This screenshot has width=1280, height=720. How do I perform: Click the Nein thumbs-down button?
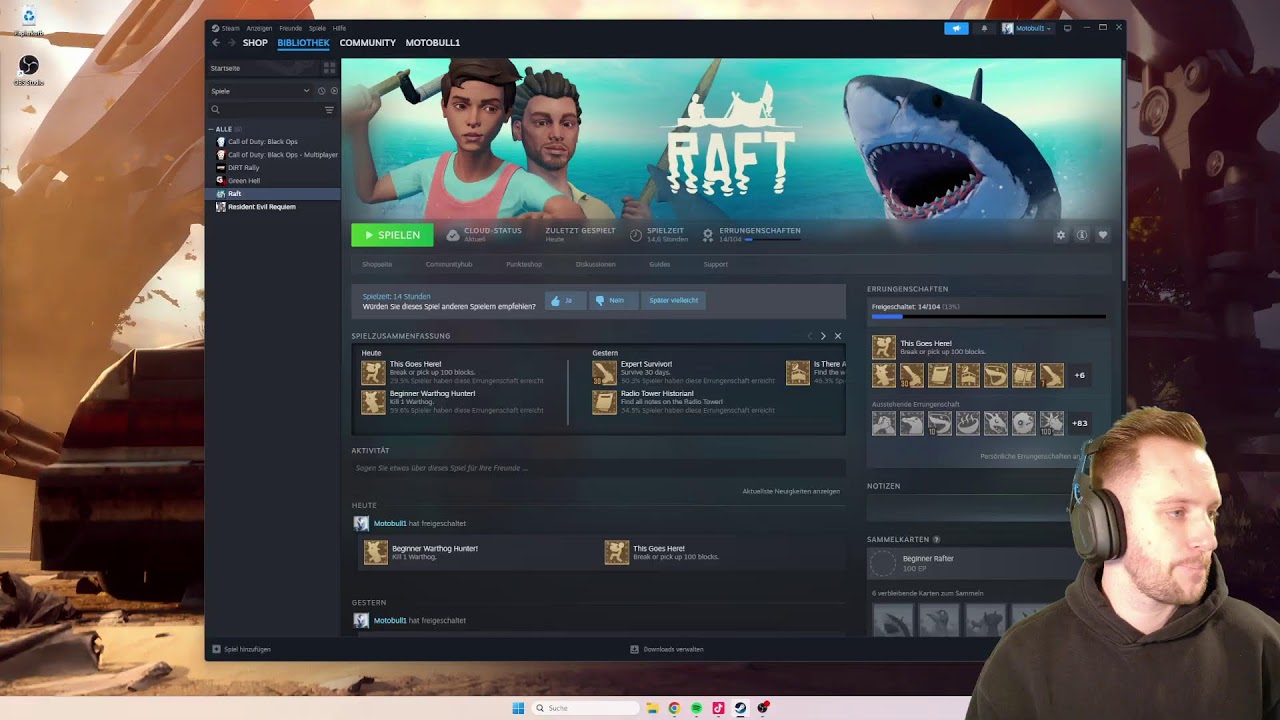click(614, 300)
